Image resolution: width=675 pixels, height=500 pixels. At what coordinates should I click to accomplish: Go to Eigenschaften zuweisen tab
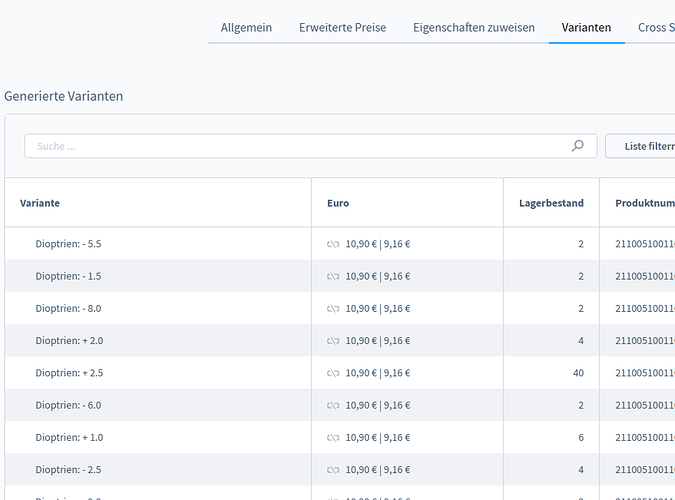click(x=474, y=27)
